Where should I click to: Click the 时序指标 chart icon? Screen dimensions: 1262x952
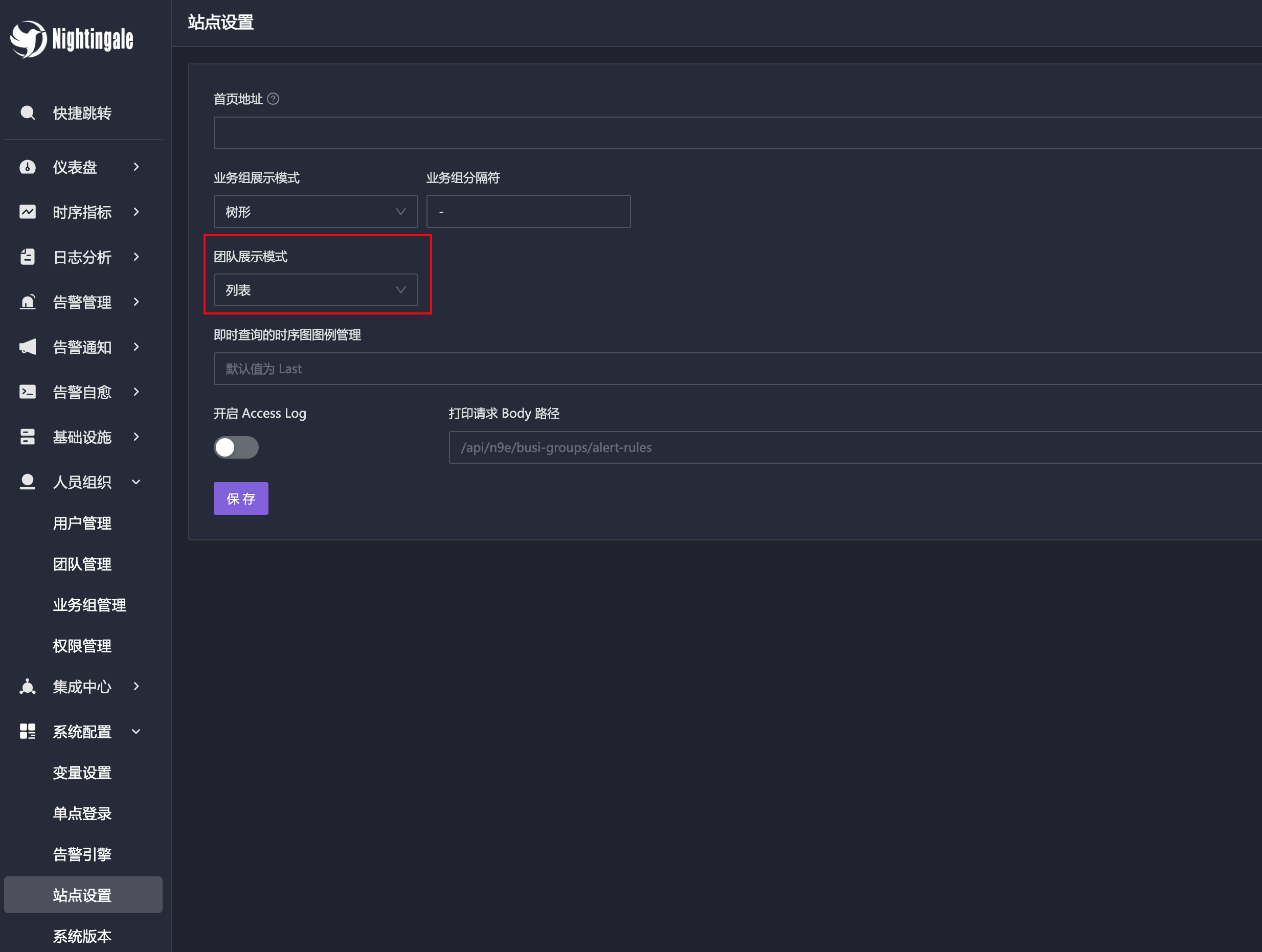pyautogui.click(x=28, y=212)
